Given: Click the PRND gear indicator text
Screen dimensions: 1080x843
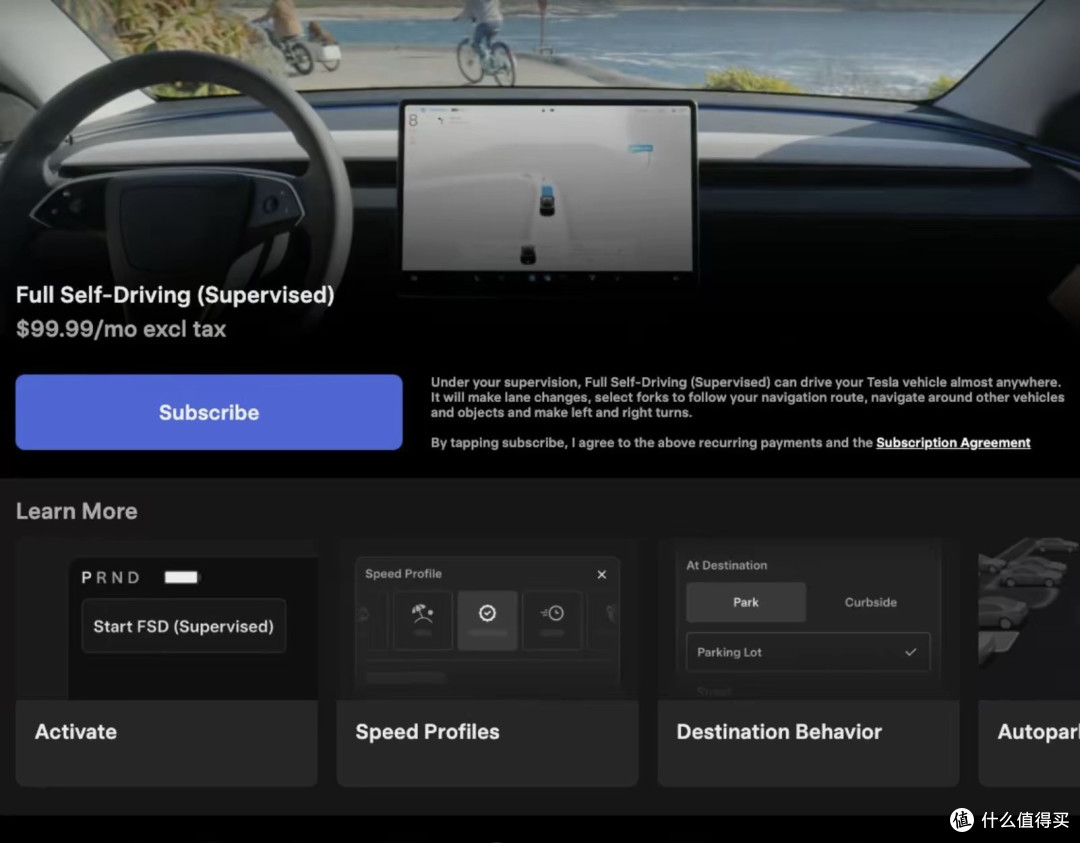Looking at the screenshot, I should click(x=110, y=577).
